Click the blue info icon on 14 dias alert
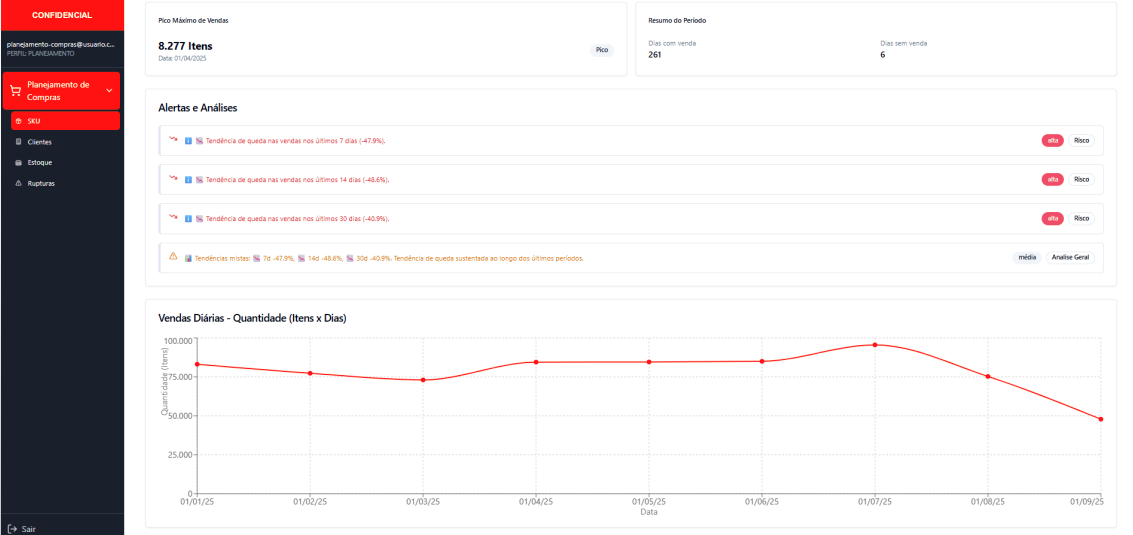 tap(188, 180)
